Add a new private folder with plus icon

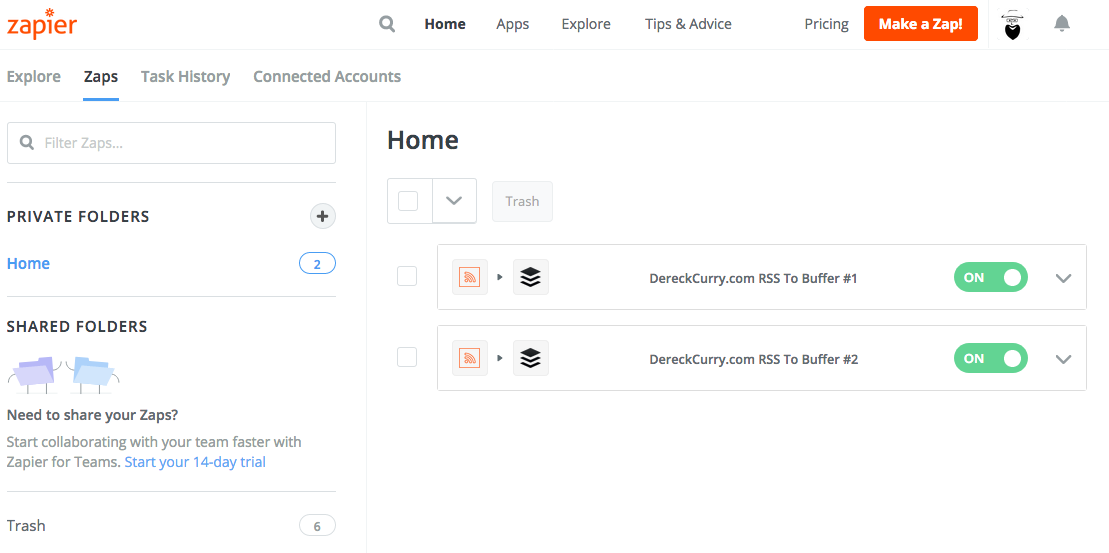click(323, 216)
